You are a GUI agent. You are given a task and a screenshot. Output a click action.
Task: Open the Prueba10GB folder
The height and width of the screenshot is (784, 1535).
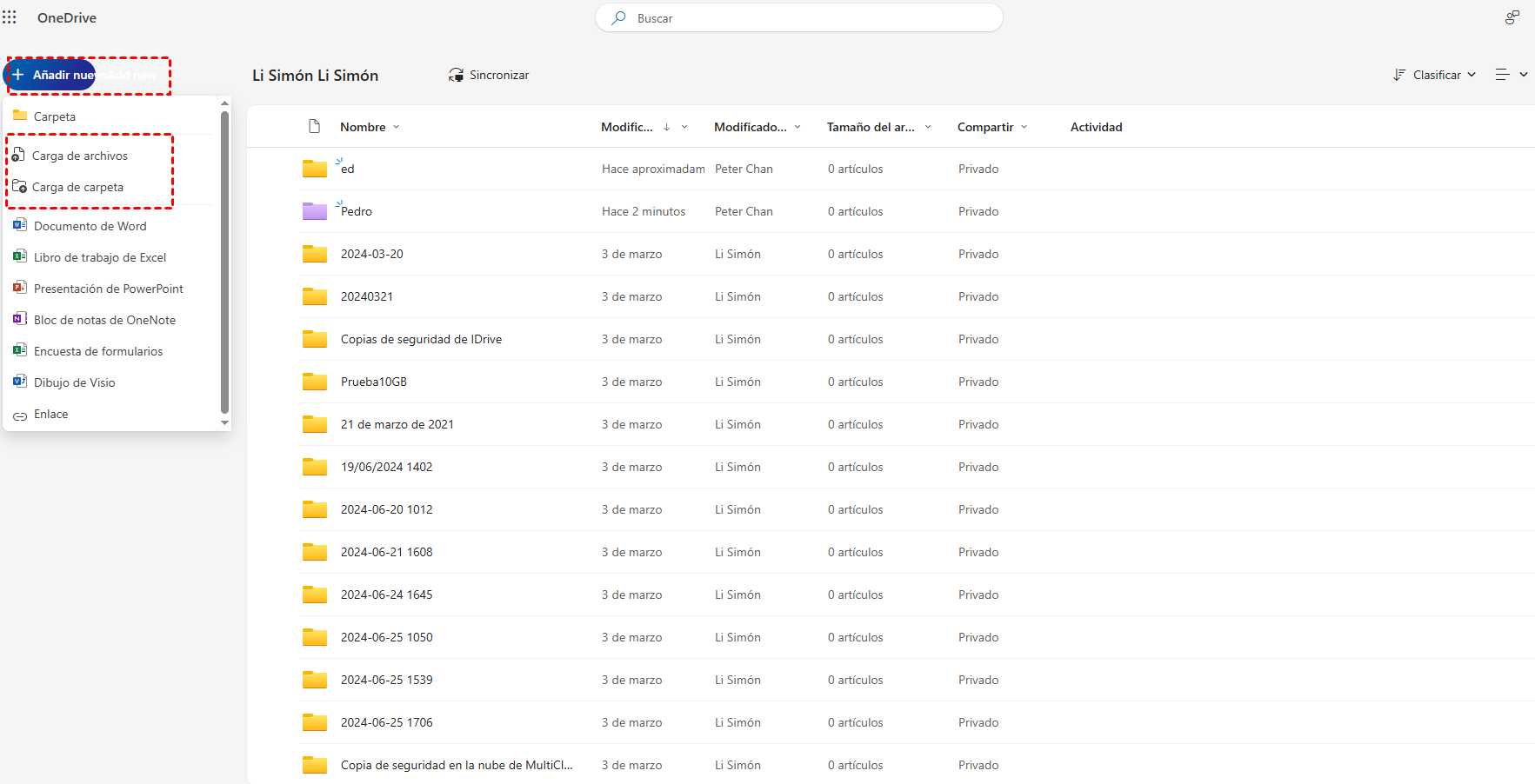pyautogui.click(x=374, y=382)
